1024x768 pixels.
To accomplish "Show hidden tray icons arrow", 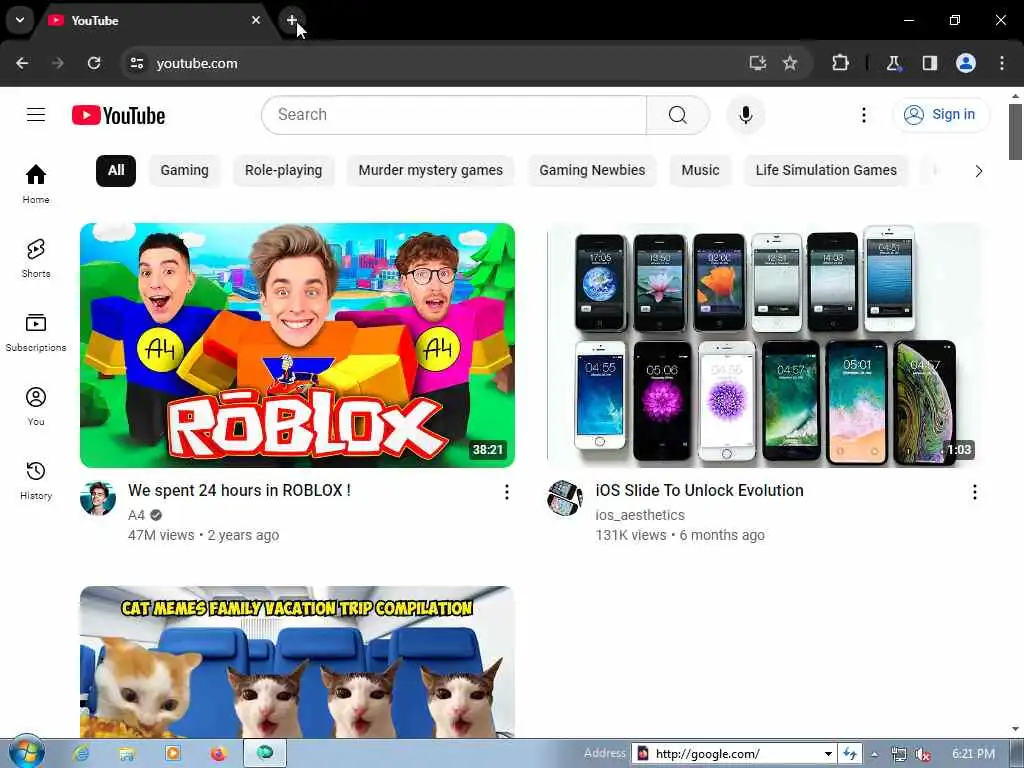I will [x=874, y=754].
